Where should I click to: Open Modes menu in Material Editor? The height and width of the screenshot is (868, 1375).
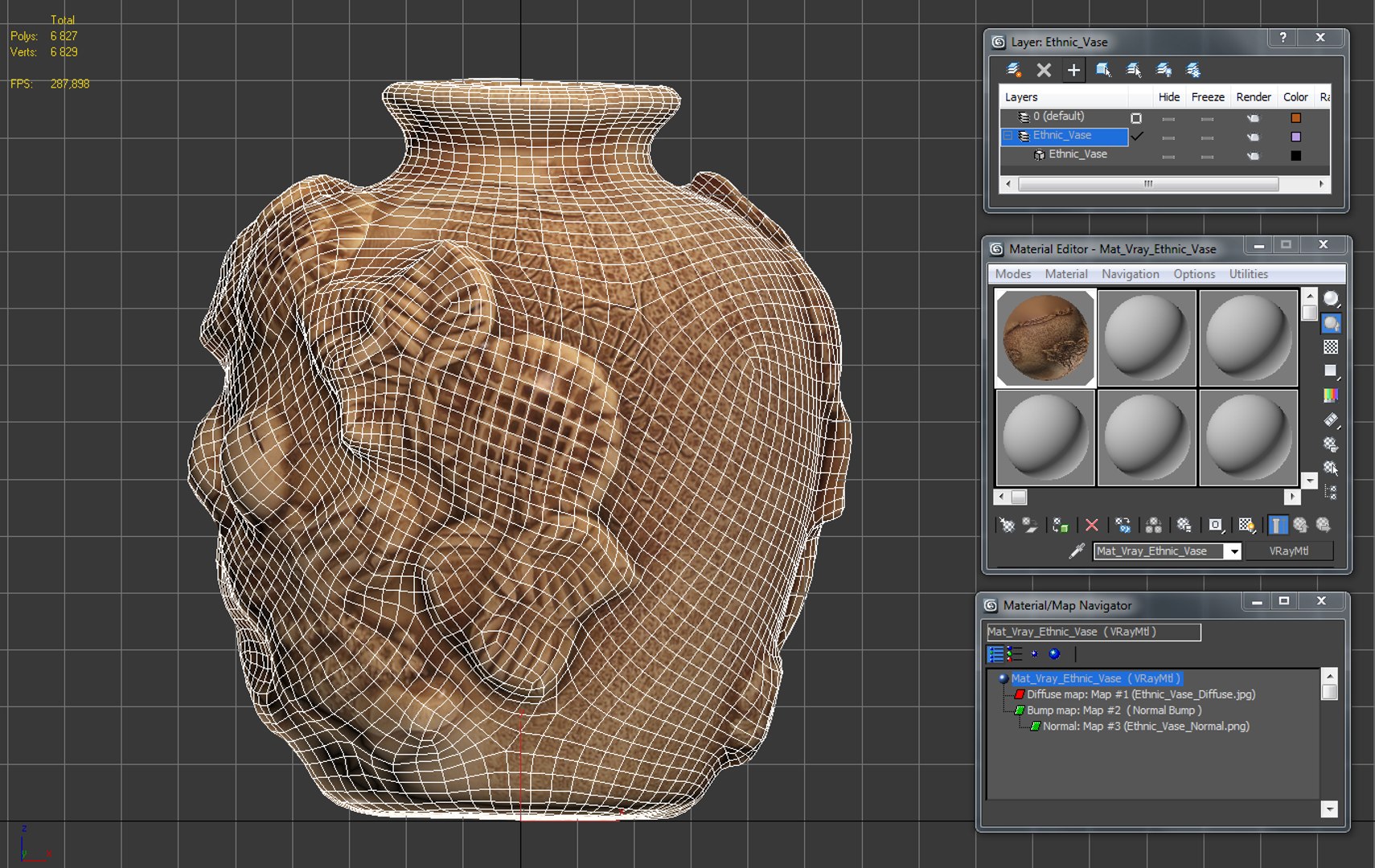pos(1013,274)
